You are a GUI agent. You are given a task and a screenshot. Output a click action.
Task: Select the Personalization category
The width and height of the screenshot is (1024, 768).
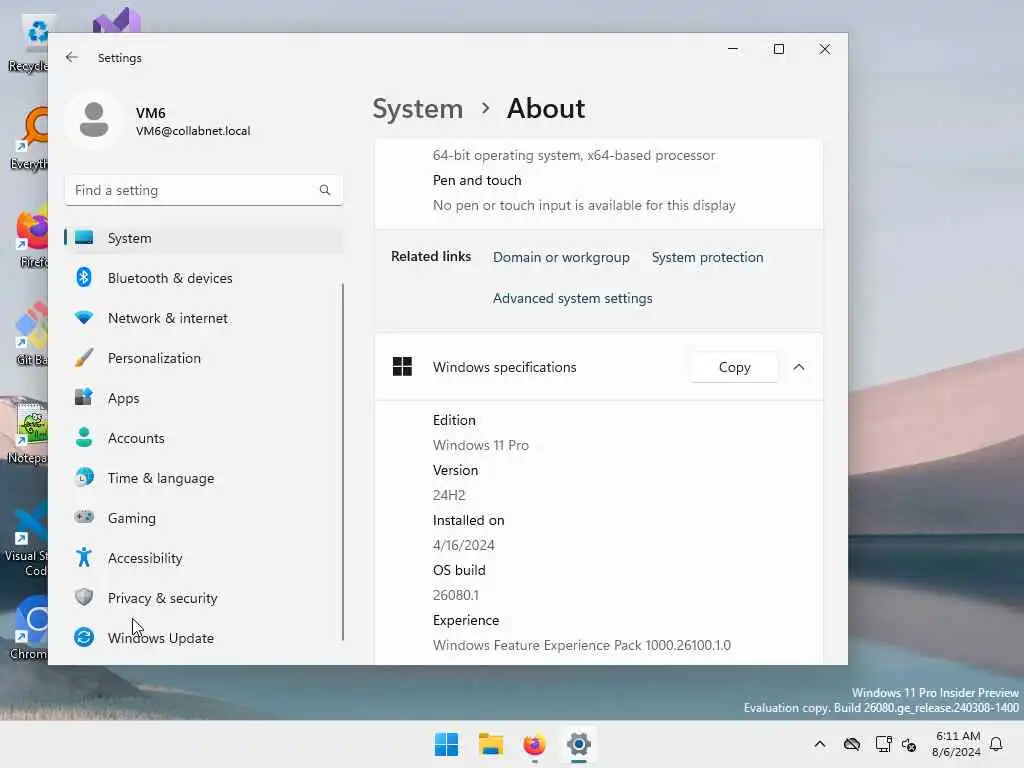[x=204, y=358]
